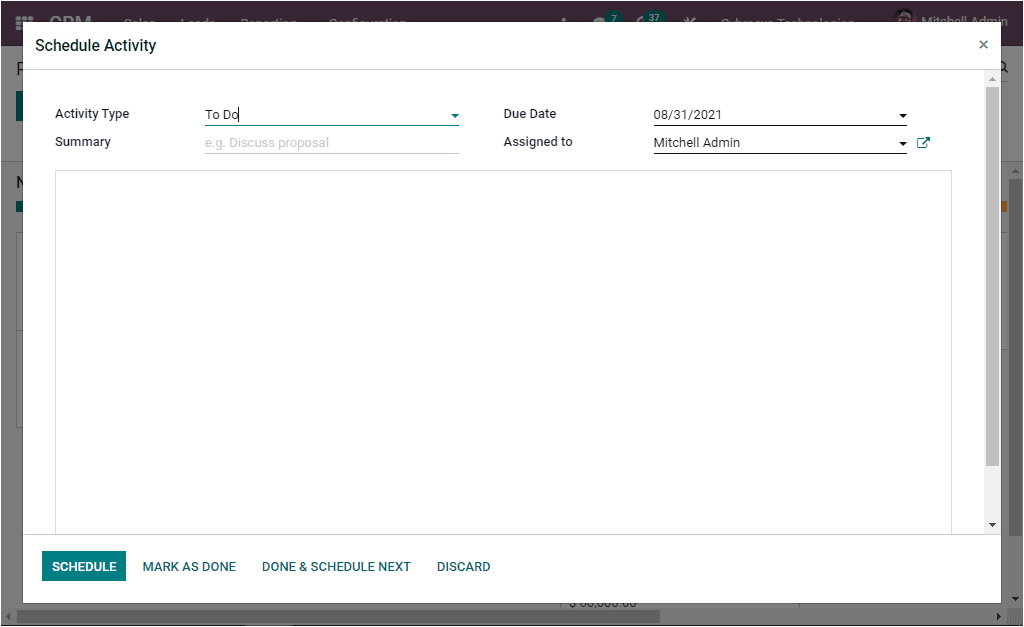Screen dimensions: 1024x627
Task: Open the Activity Type dropdown
Action: 455,115
